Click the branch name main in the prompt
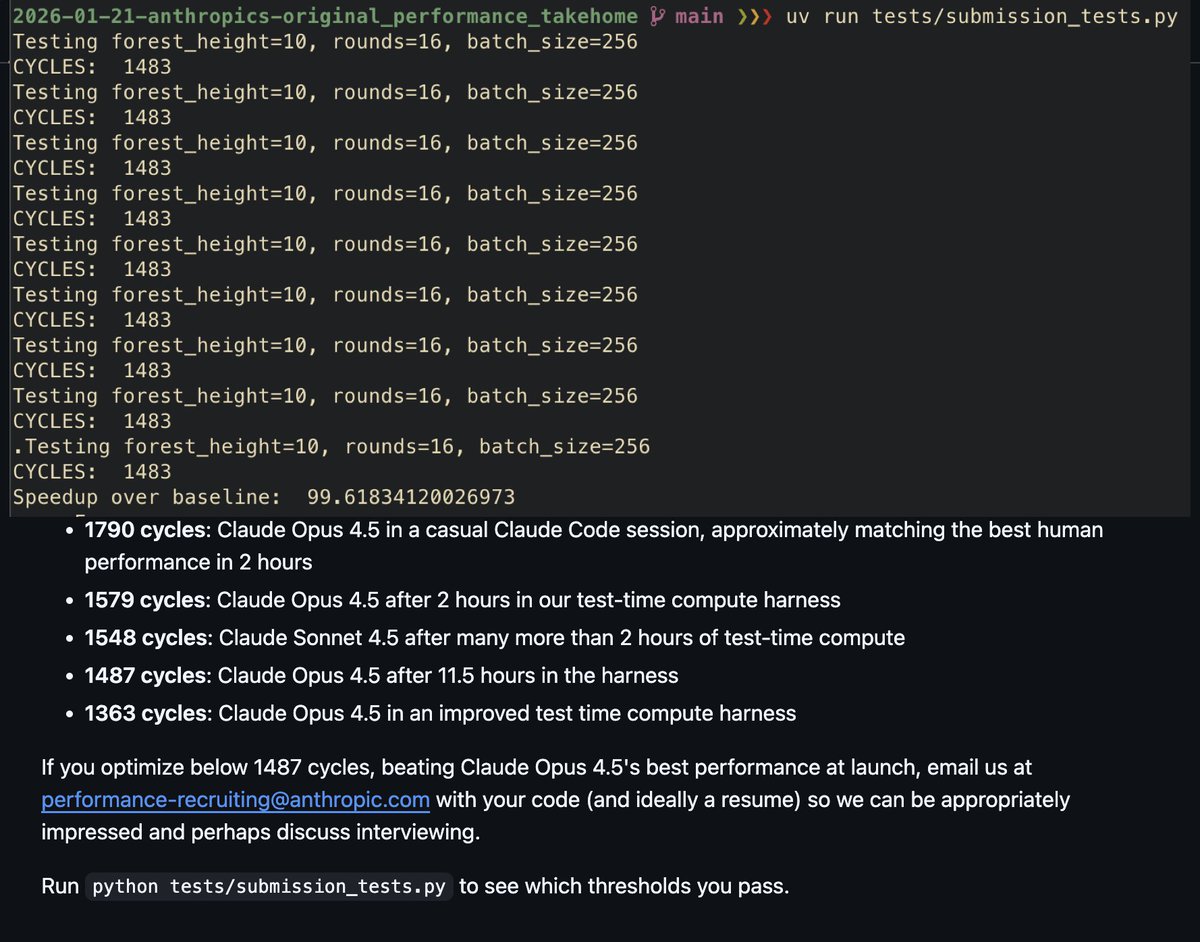 [699, 16]
